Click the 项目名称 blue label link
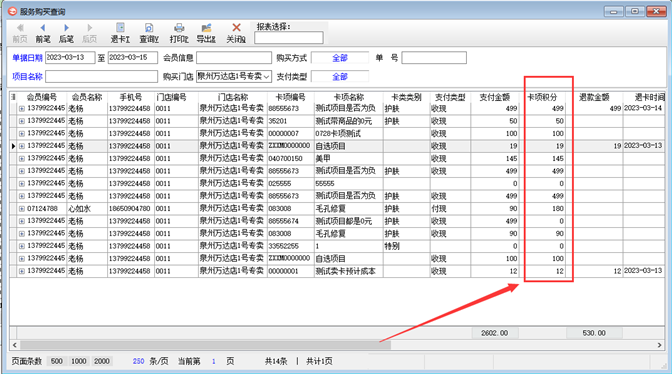The image size is (672, 374). point(27,77)
